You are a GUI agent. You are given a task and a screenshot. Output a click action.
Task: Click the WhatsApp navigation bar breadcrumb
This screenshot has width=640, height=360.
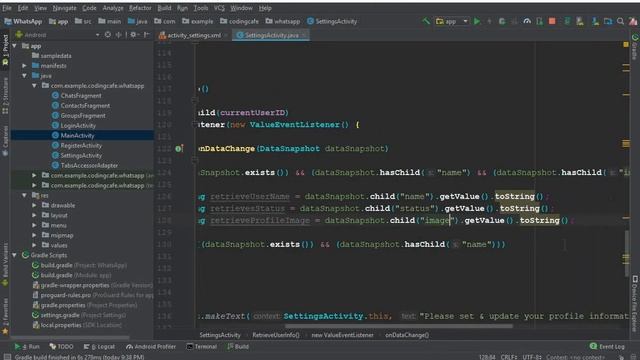pos(23,21)
